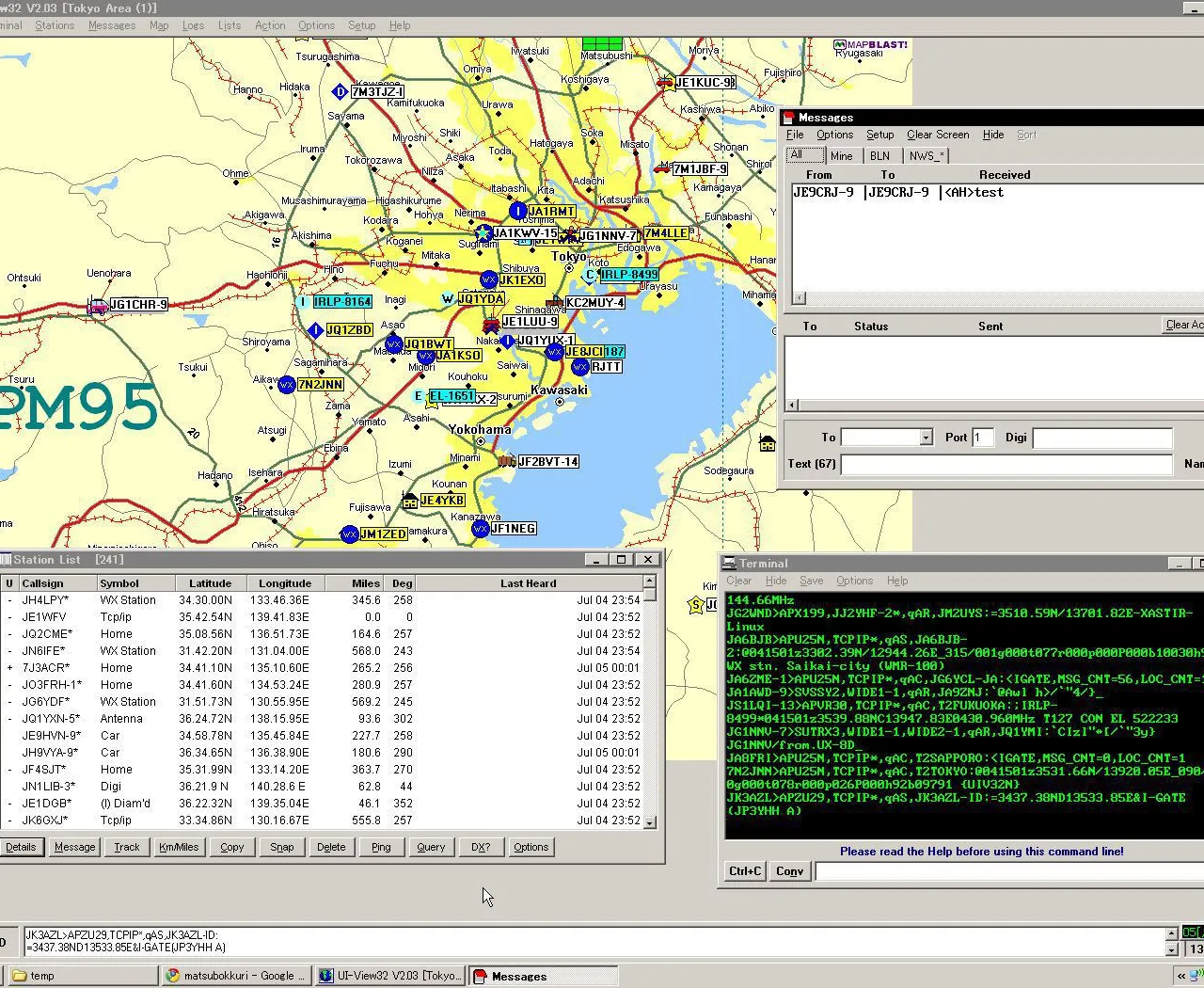1204x988 pixels.
Task: Select the JQ1YDA station W icon
Action: click(x=448, y=299)
